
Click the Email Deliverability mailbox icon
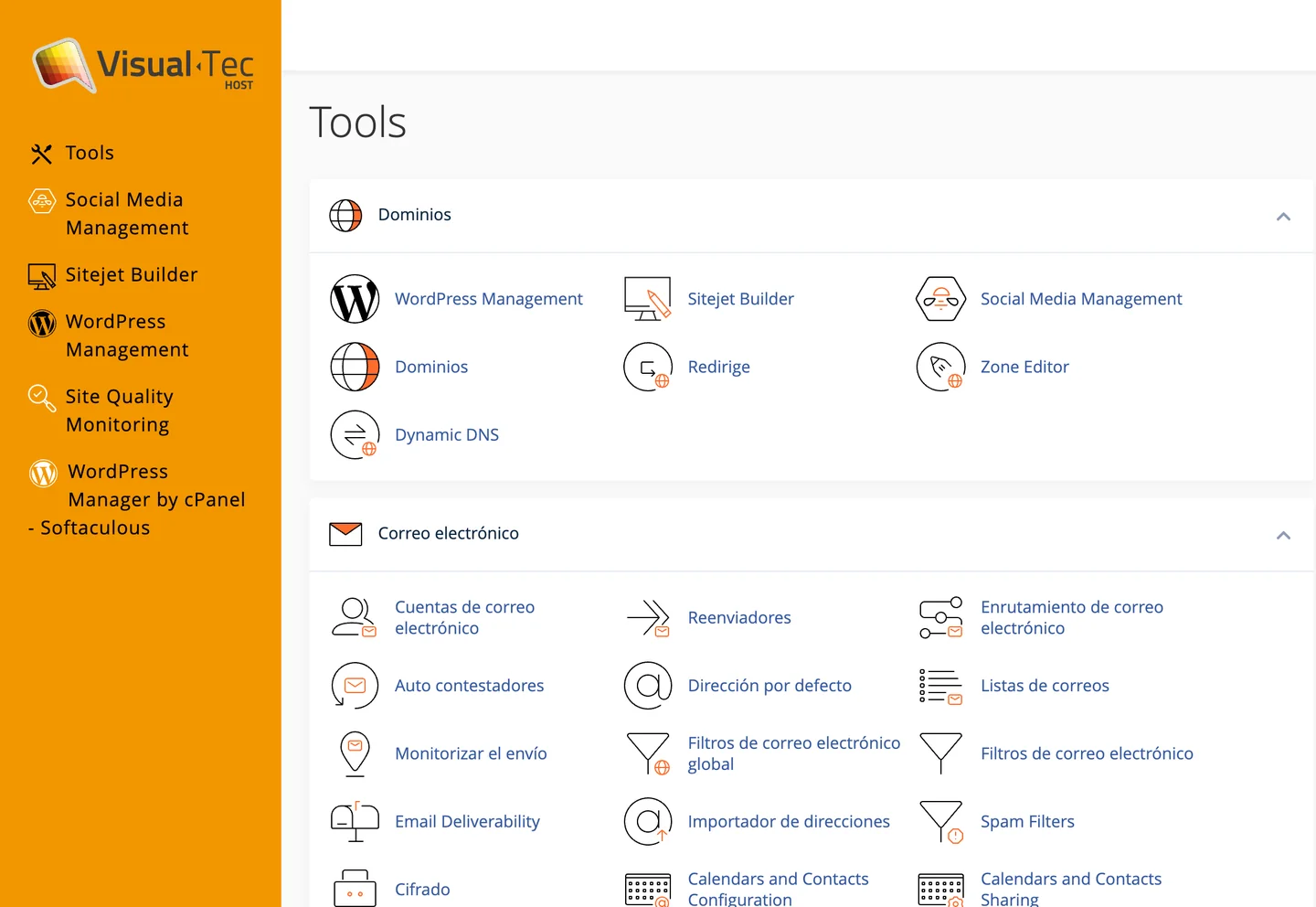click(x=355, y=821)
